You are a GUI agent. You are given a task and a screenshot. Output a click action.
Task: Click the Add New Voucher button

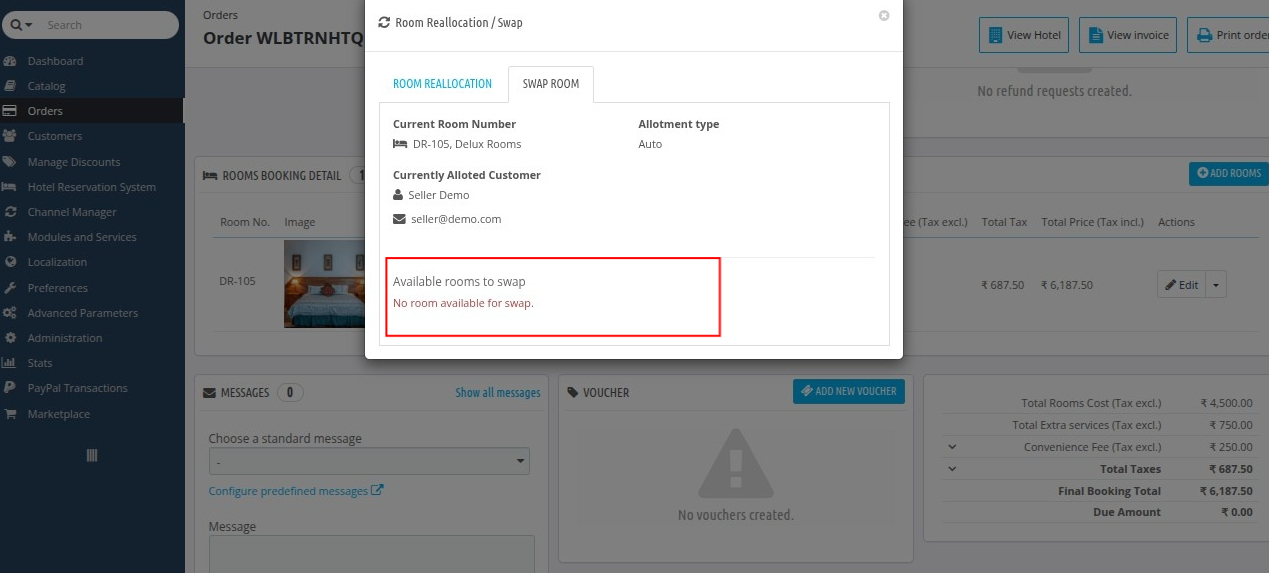[849, 391]
